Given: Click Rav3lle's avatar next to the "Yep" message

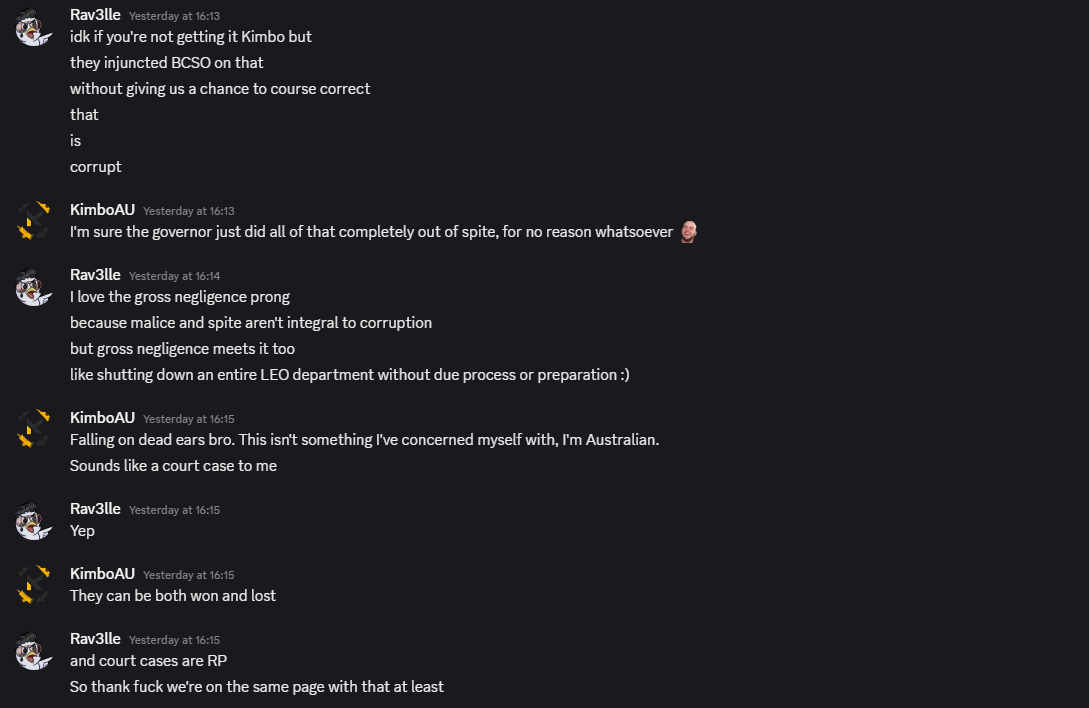Looking at the screenshot, I should [x=33, y=520].
